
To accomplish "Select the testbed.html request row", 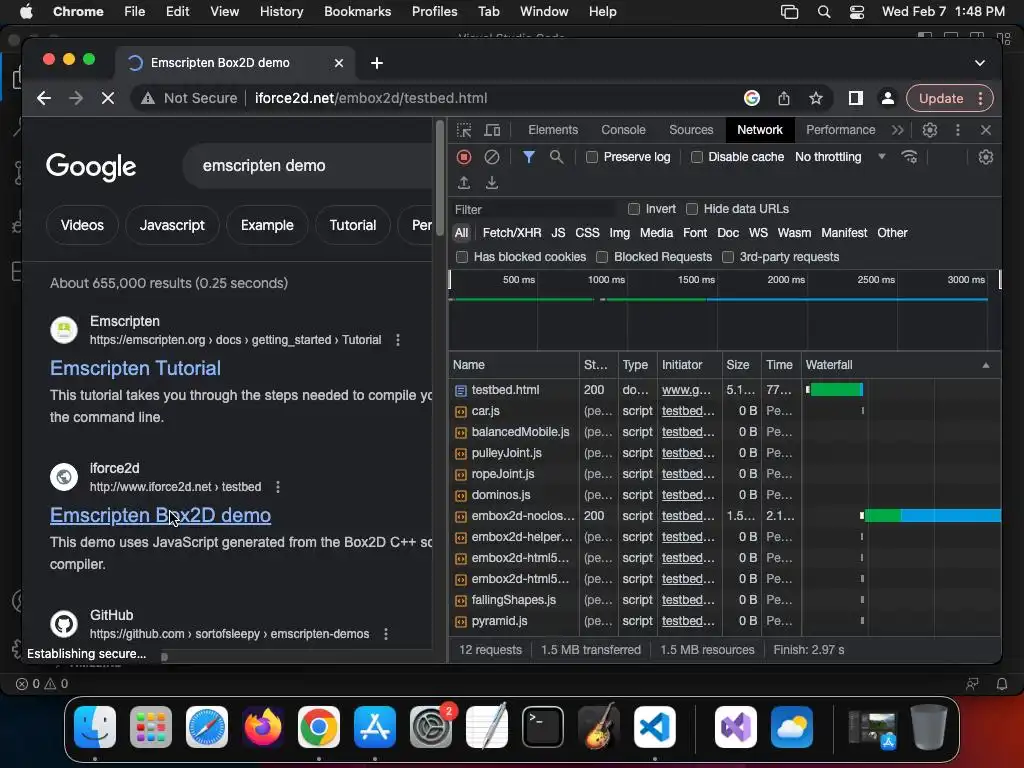I will coord(725,390).
